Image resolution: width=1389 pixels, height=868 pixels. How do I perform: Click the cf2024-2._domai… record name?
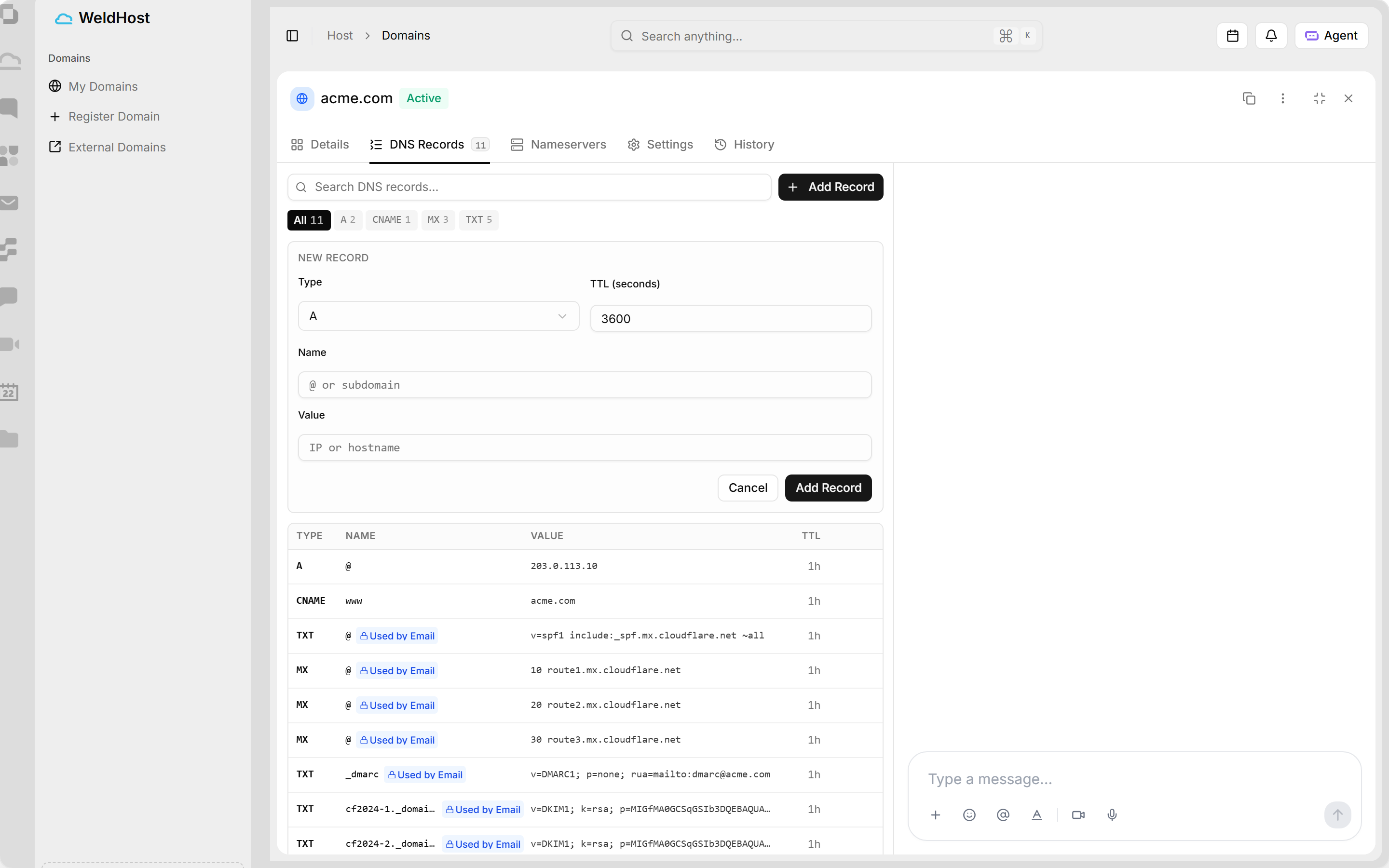pyautogui.click(x=390, y=844)
